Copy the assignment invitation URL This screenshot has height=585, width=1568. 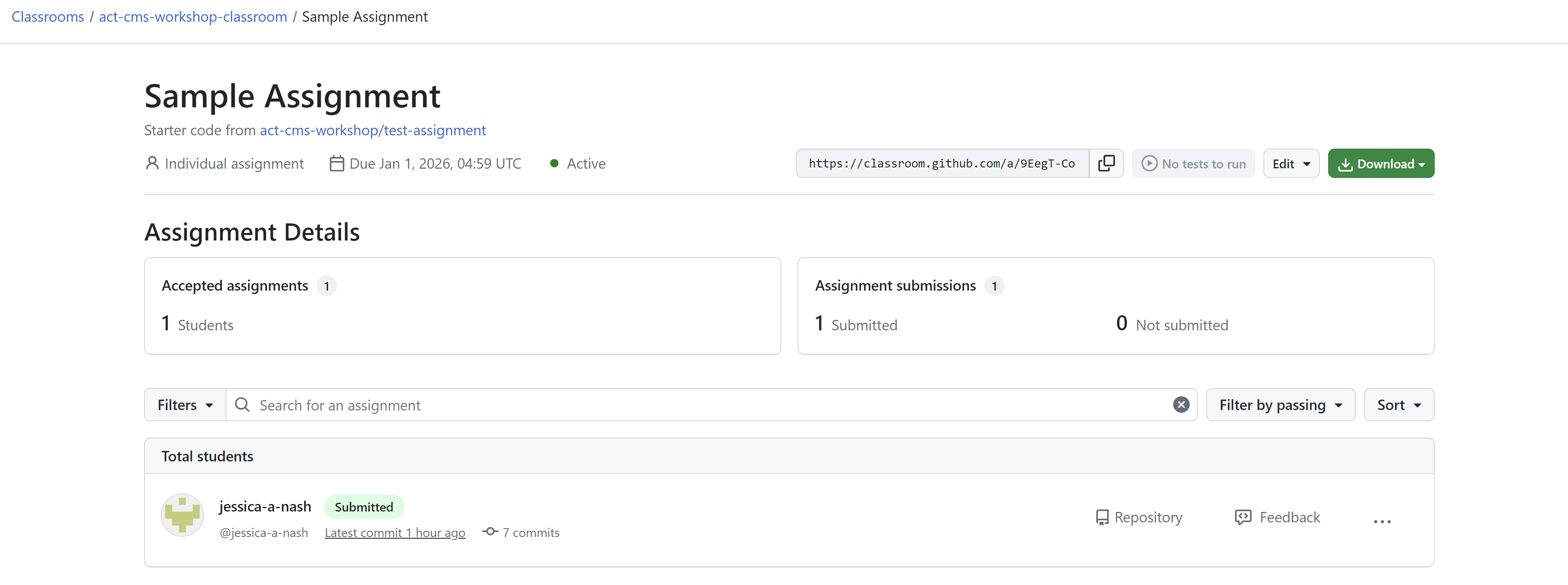(1106, 163)
